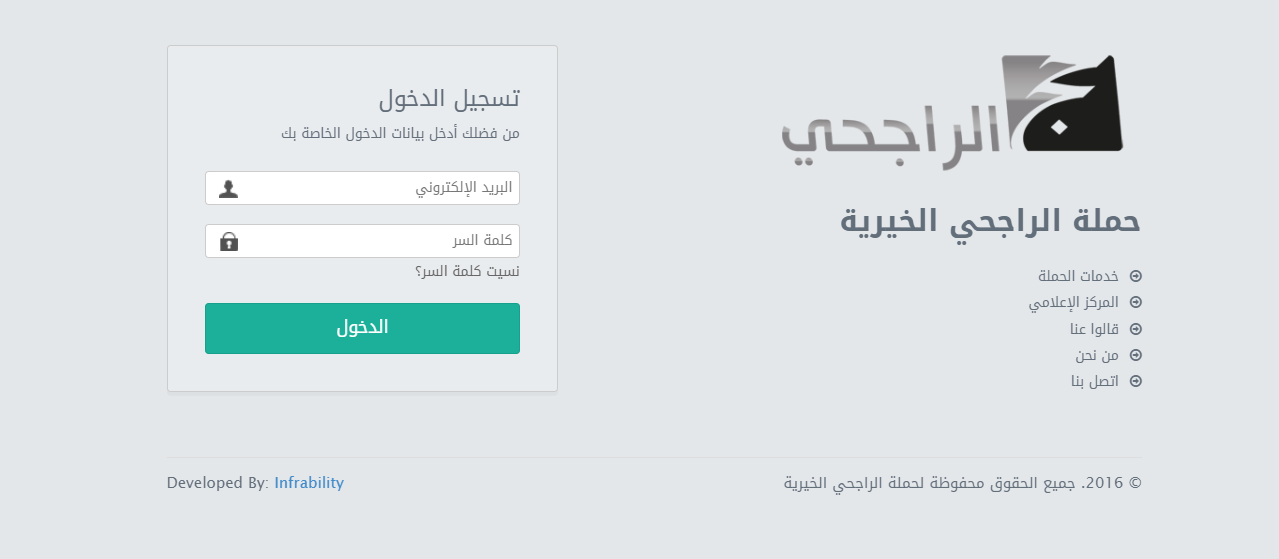Click the padlock icon in password field
1279x559 pixels.
[x=229, y=242]
